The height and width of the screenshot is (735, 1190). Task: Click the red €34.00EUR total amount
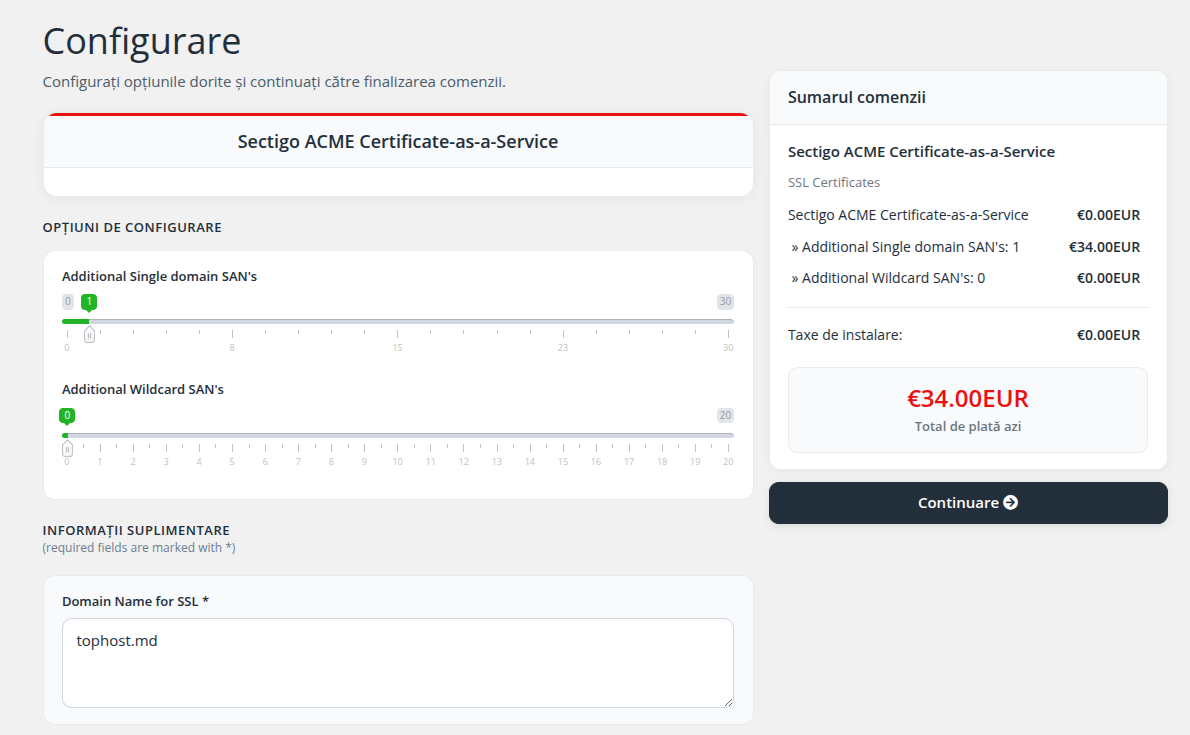click(968, 399)
